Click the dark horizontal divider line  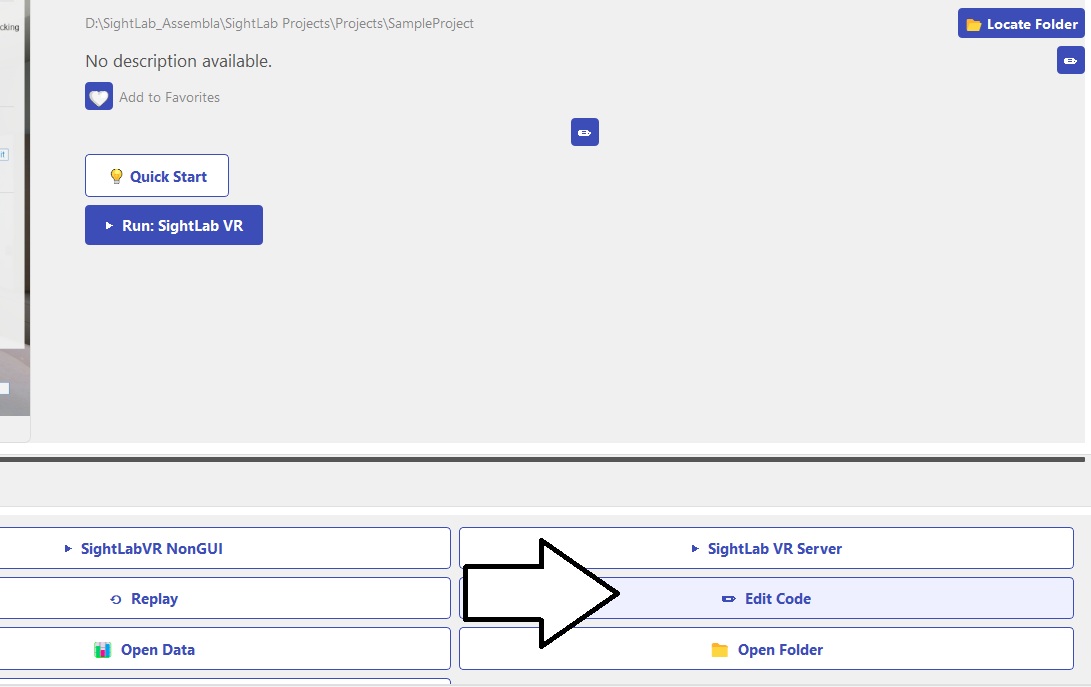(x=545, y=459)
